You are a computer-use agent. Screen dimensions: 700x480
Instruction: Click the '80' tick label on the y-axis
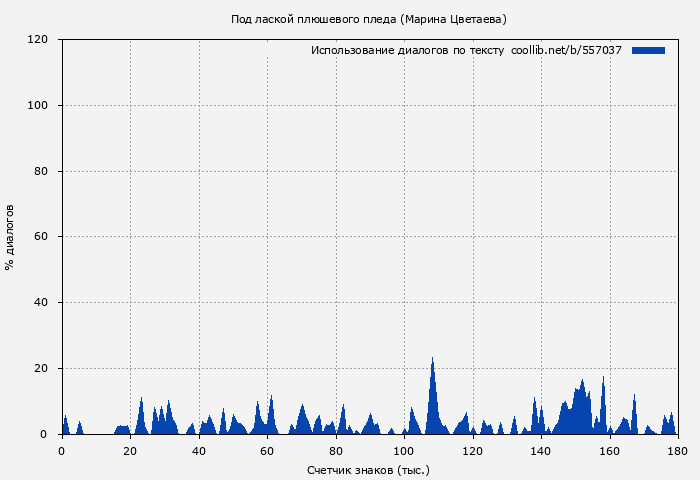coord(42,172)
